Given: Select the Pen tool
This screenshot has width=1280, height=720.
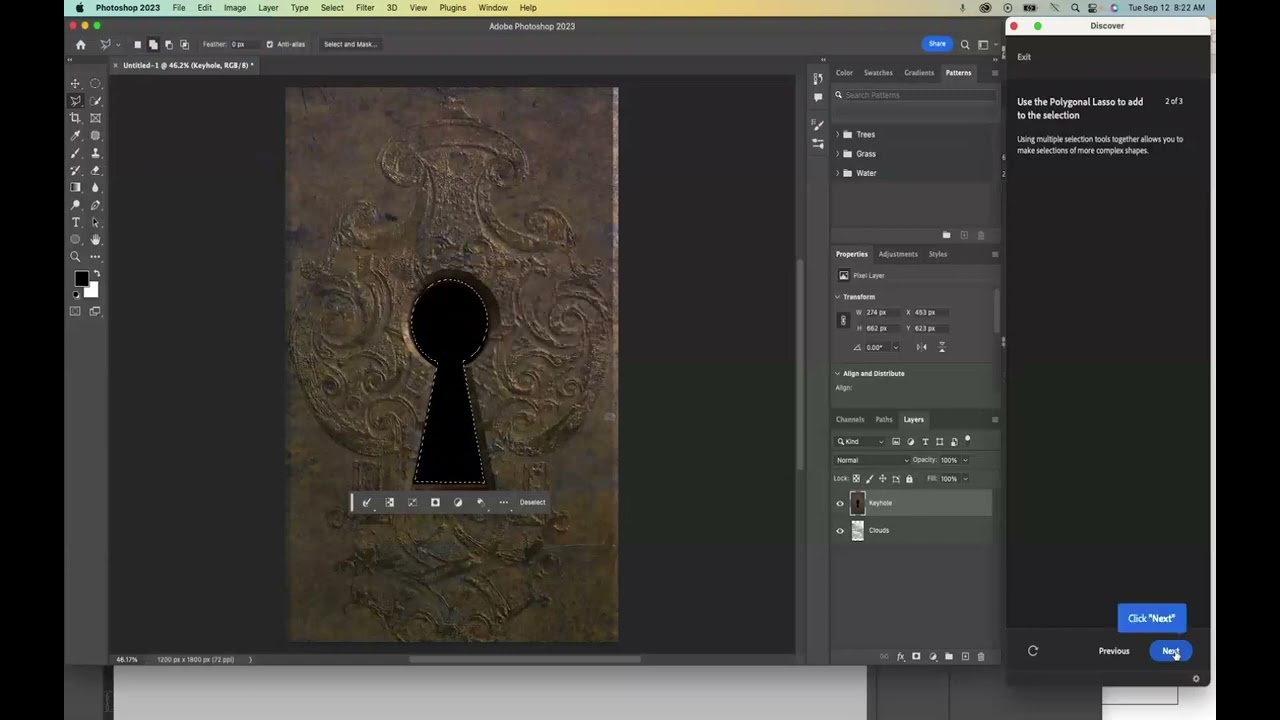Looking at the screenshot, I should (x=95, y=205).
